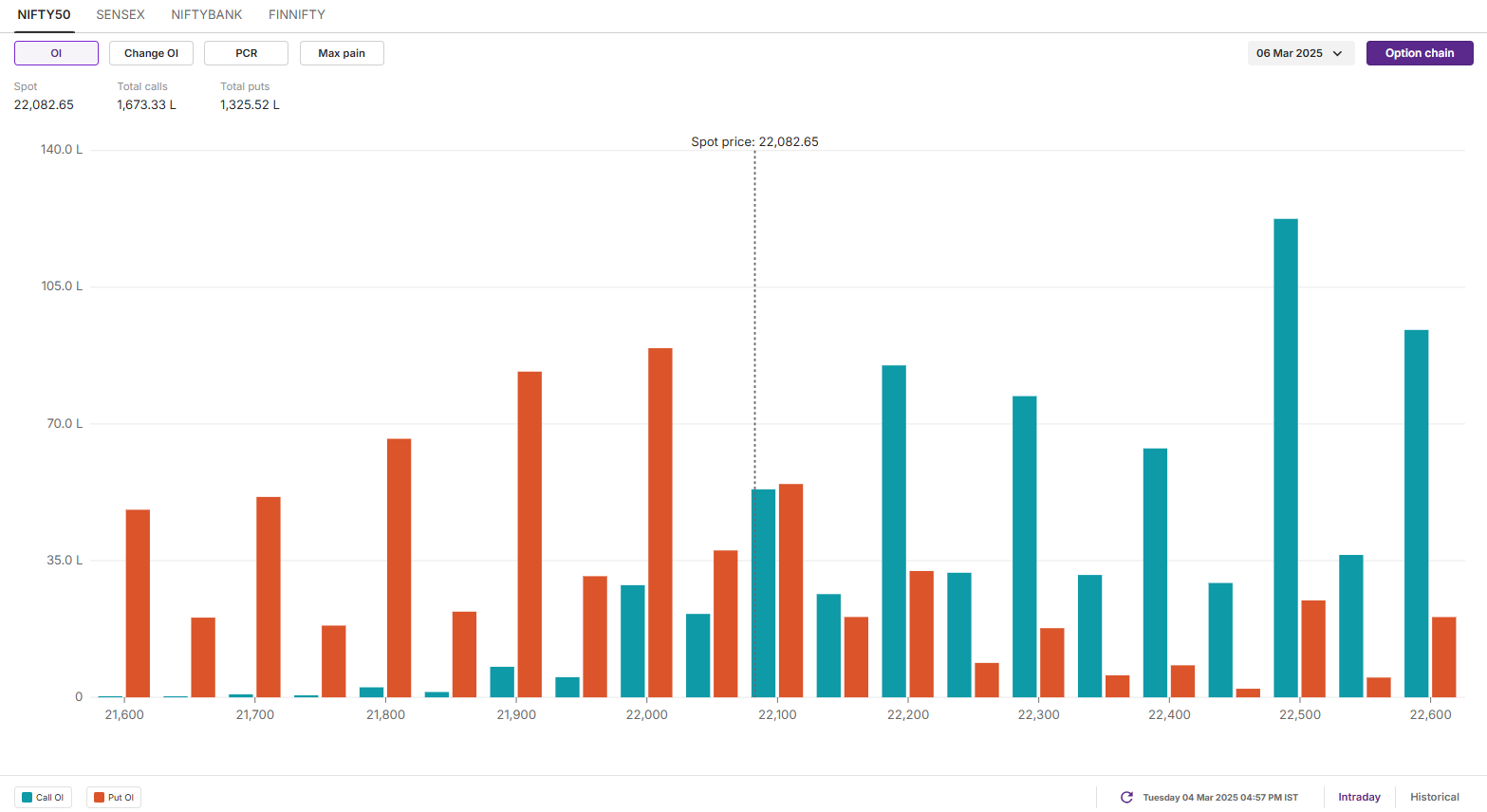1487x812 pixels.
Task: Click the 22,200 call OI bar
Action: pos(894,531)
